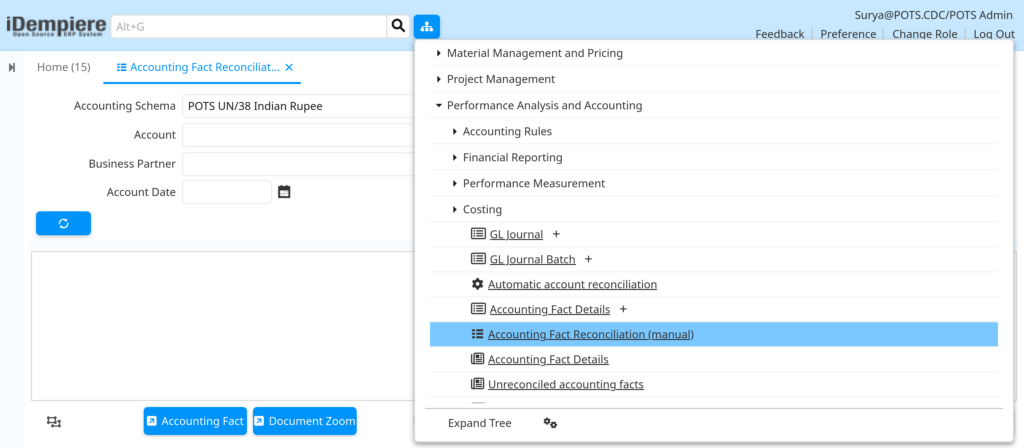The width and height of the screenshot is (1024, 448).
Task: Expand the left sidebar panel arrow
Action: (12, 67)
